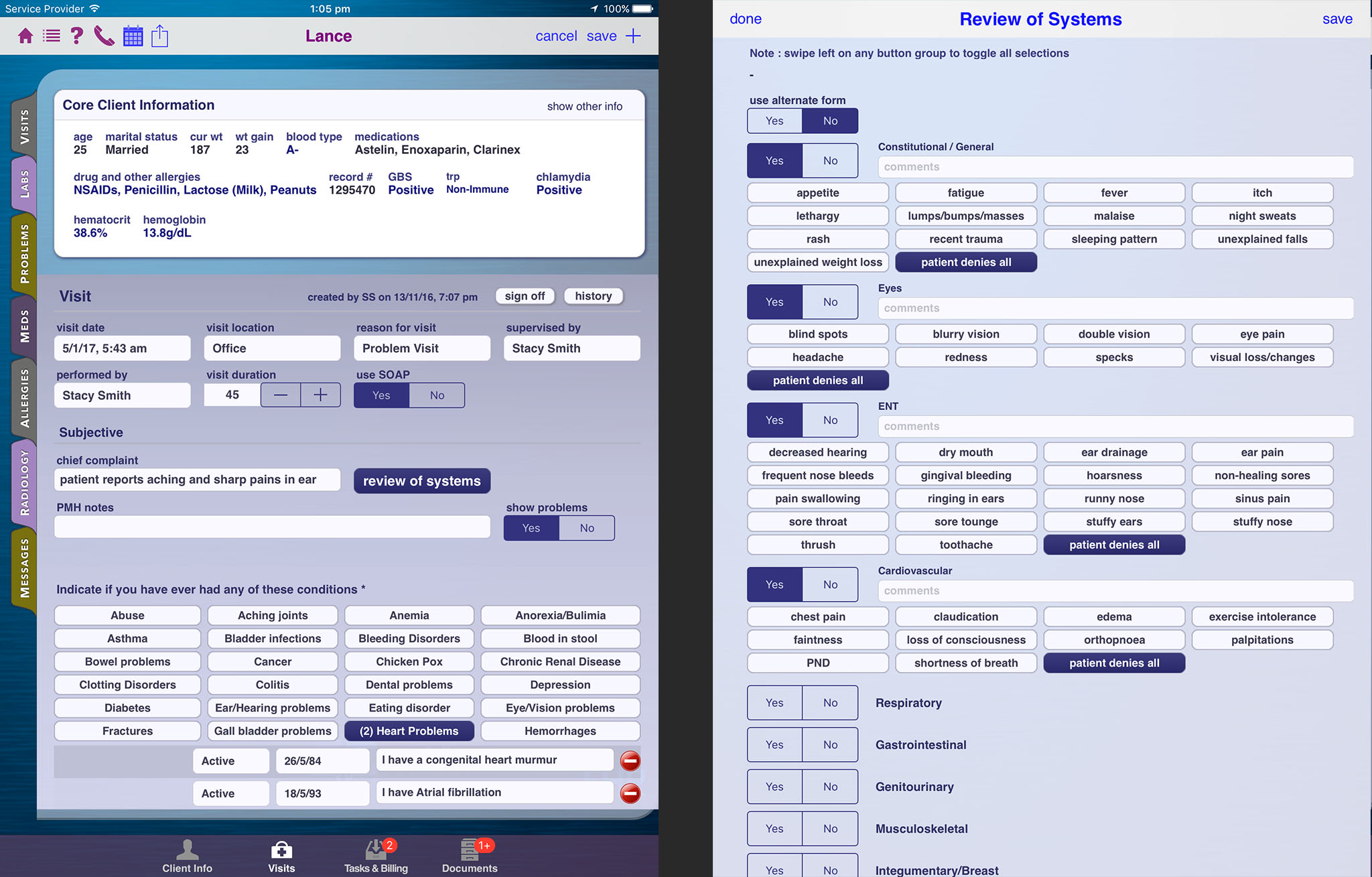This screenshot has width=1372, height=877.
Task: Switch to the ALLERGIES side tab
Action: point(24,398)
